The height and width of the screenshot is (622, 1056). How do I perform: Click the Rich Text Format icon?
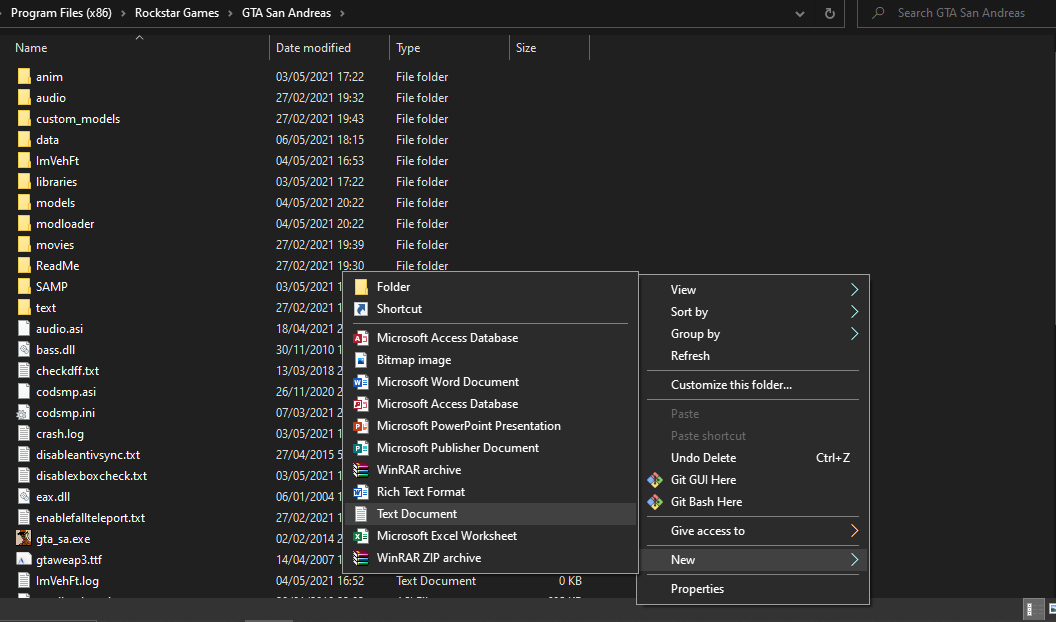pyautogui.click(x=361, y=492)
